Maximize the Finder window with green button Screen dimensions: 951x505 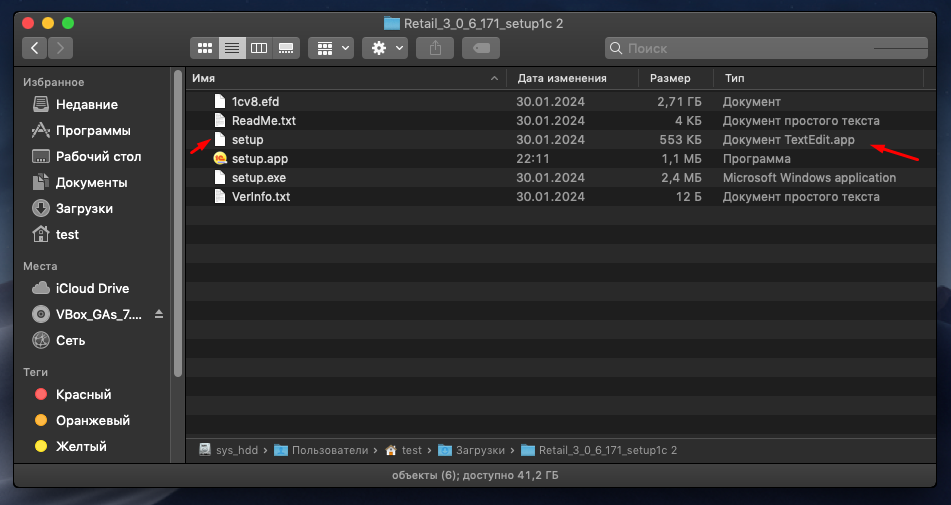point(68,23)
